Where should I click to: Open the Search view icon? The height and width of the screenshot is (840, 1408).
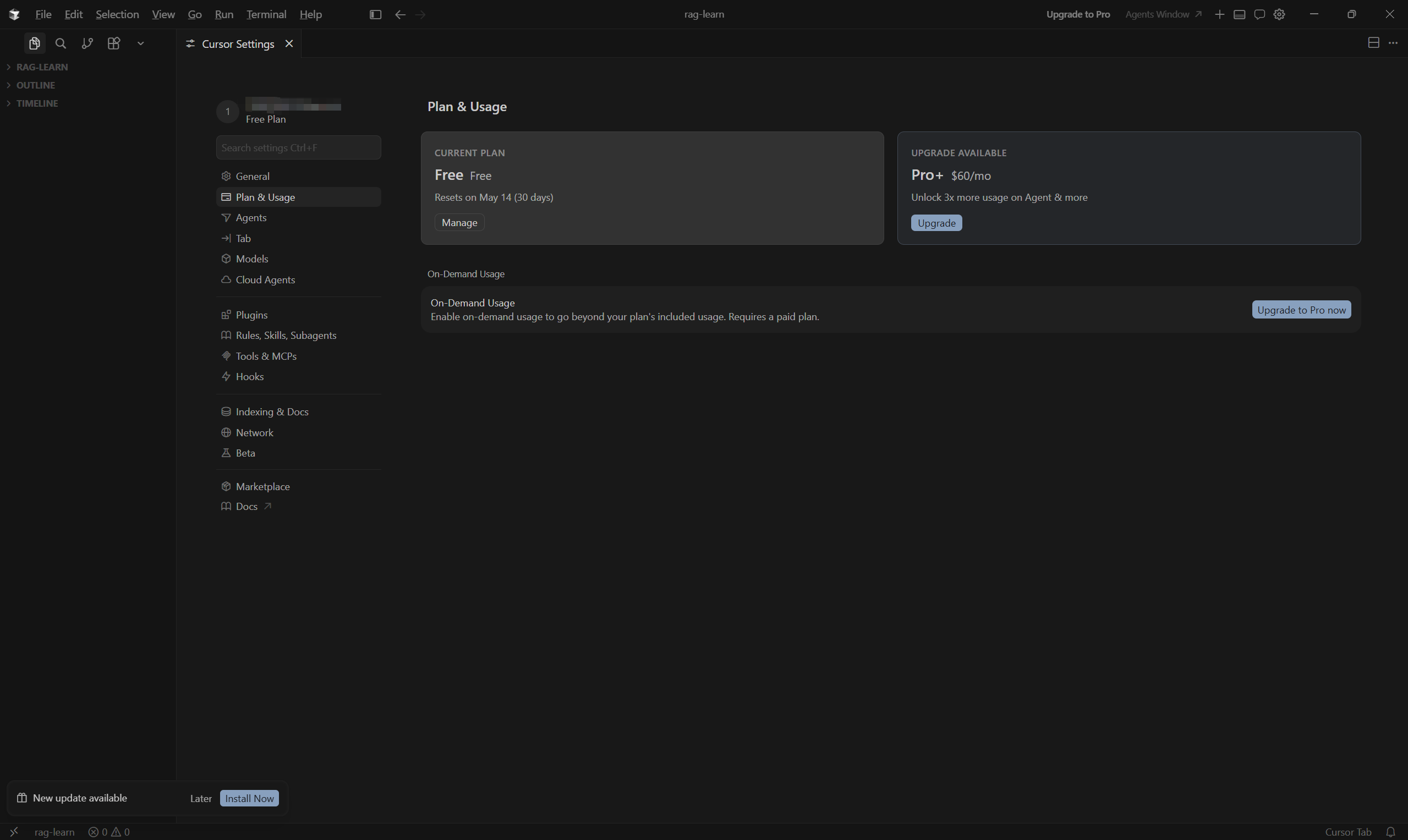coord(61,43)
